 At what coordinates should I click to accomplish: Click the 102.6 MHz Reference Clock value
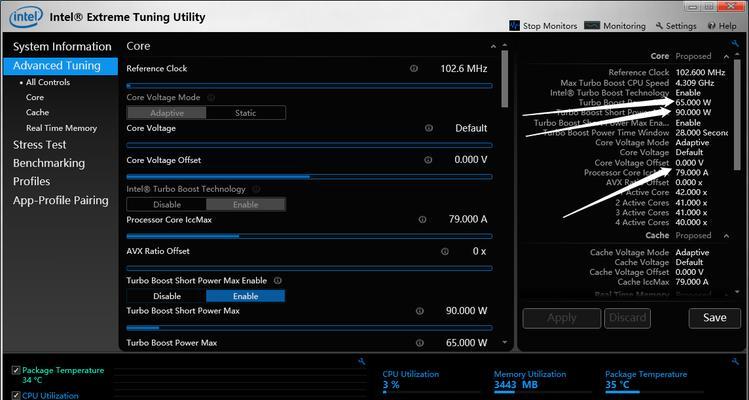pos(463,69)
